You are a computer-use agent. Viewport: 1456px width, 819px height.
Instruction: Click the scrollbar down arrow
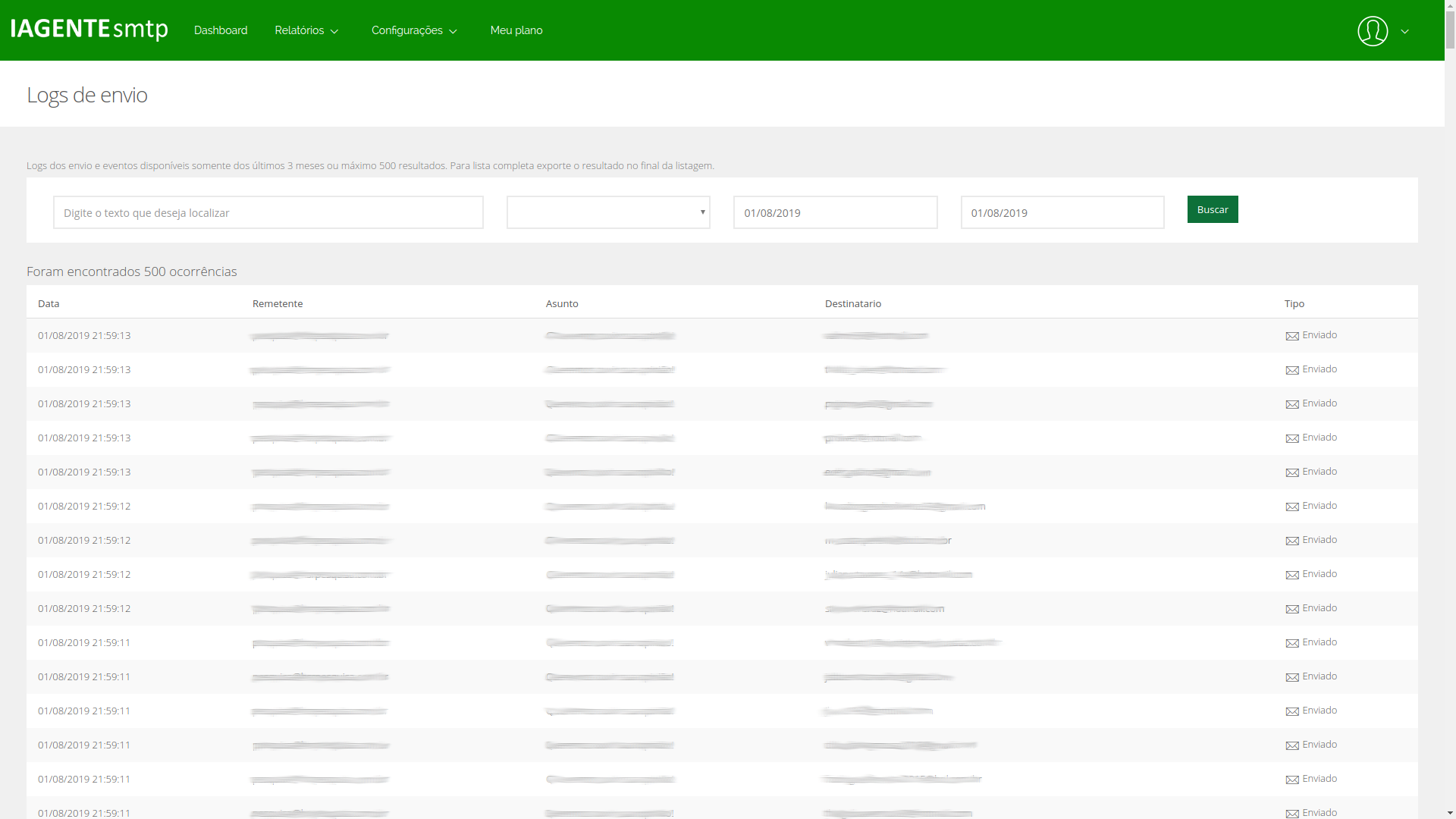pos(1449,811)
